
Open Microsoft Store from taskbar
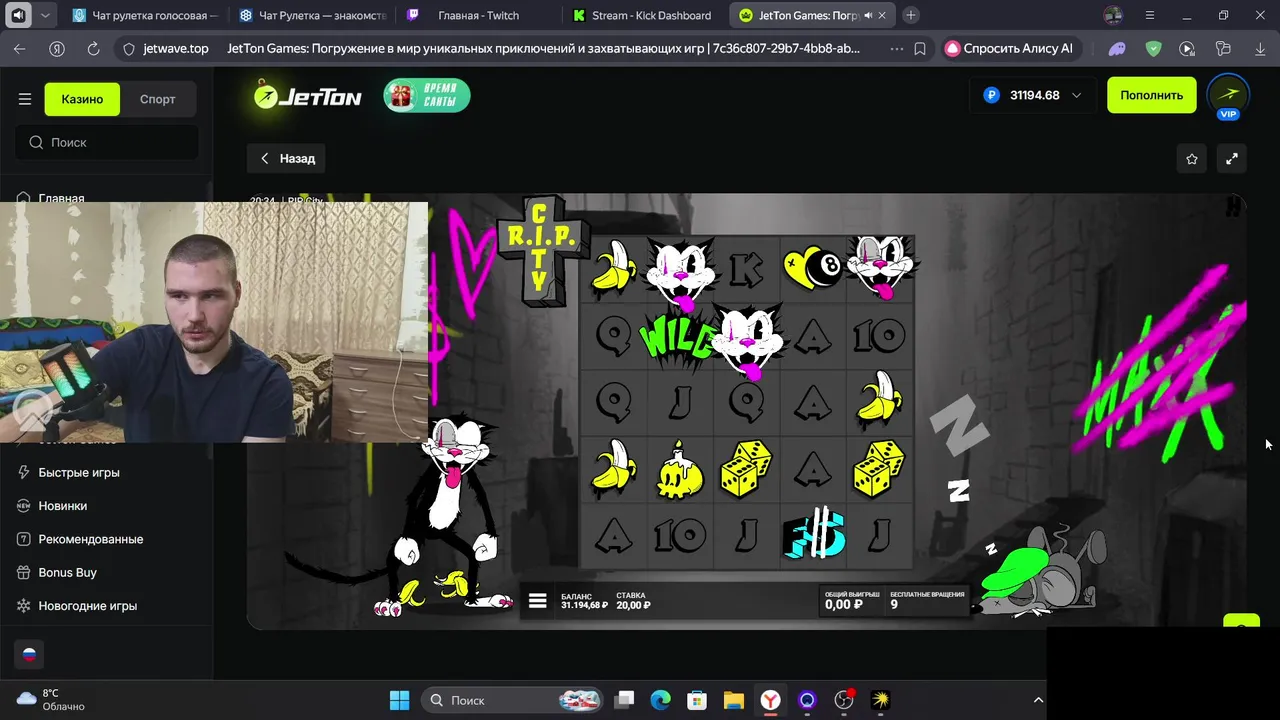click(x=697, y=700)
